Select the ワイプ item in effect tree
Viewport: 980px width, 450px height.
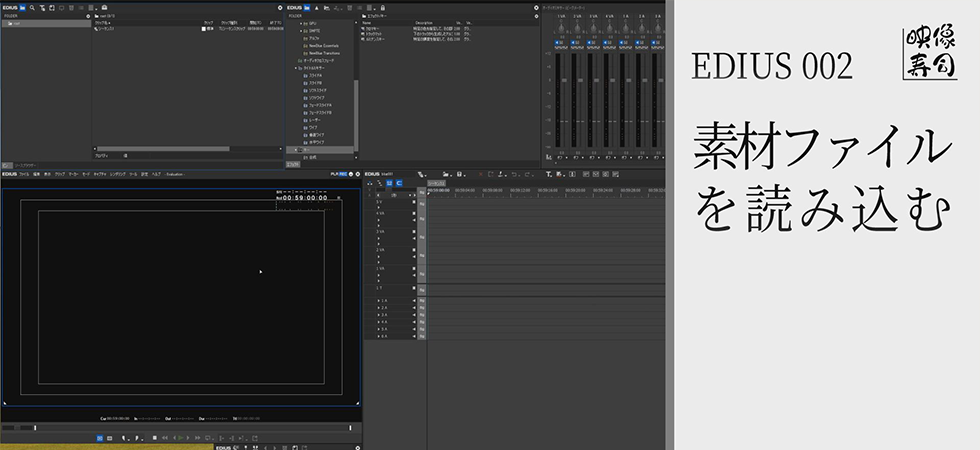point(314,128)
